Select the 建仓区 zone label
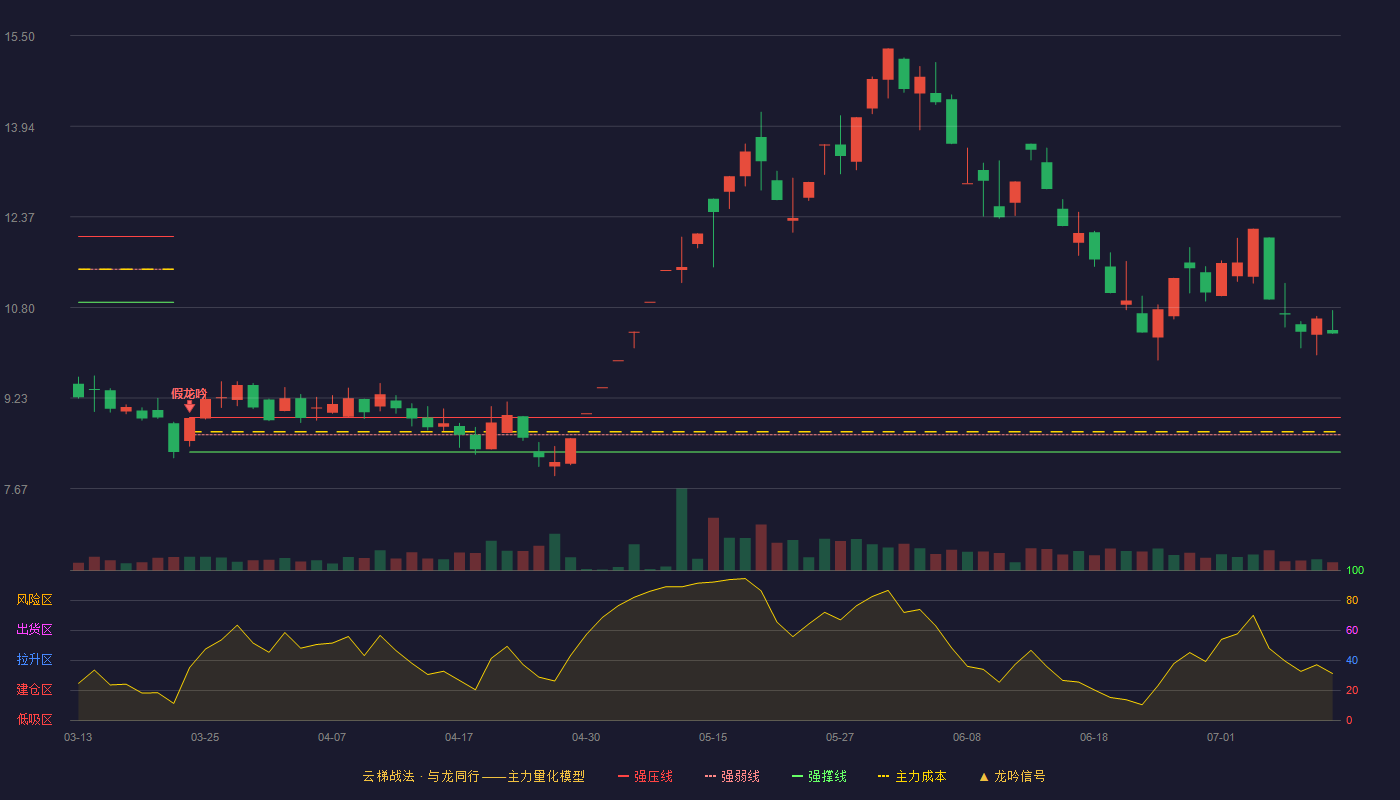Viewport: 1400px width, 800px height. tap(34, 690)
